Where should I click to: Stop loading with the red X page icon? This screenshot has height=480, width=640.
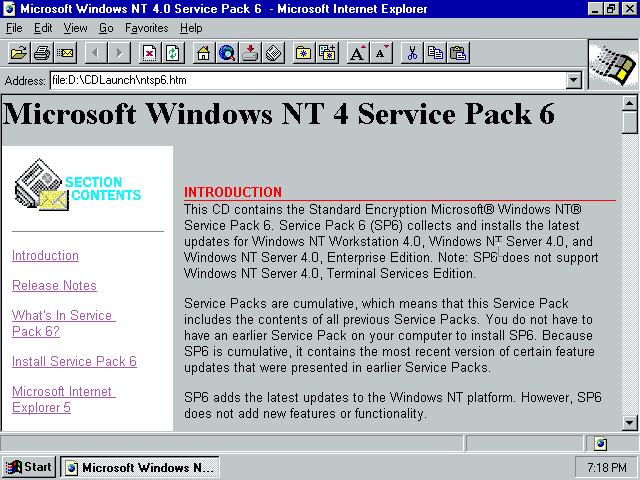point(150,53)
